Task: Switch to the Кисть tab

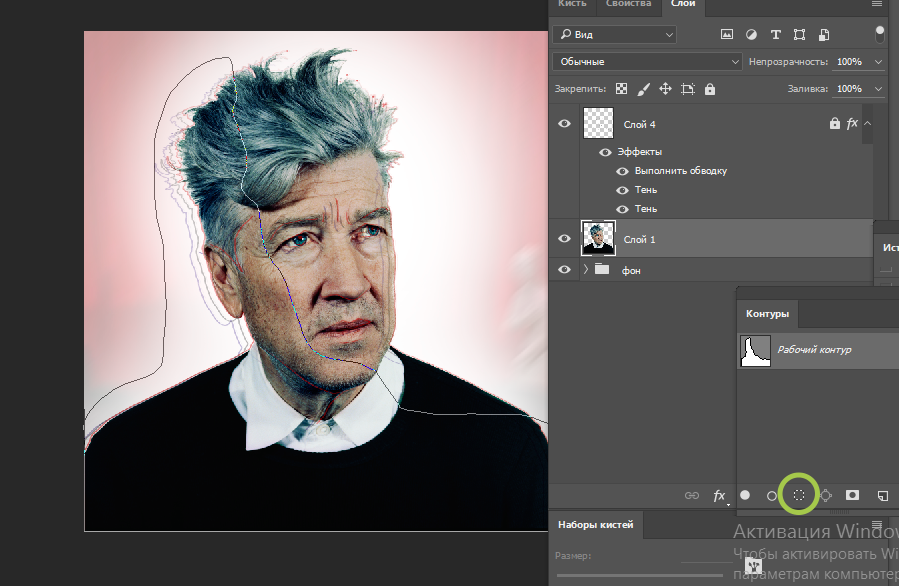Action: [x=572, y=6]
